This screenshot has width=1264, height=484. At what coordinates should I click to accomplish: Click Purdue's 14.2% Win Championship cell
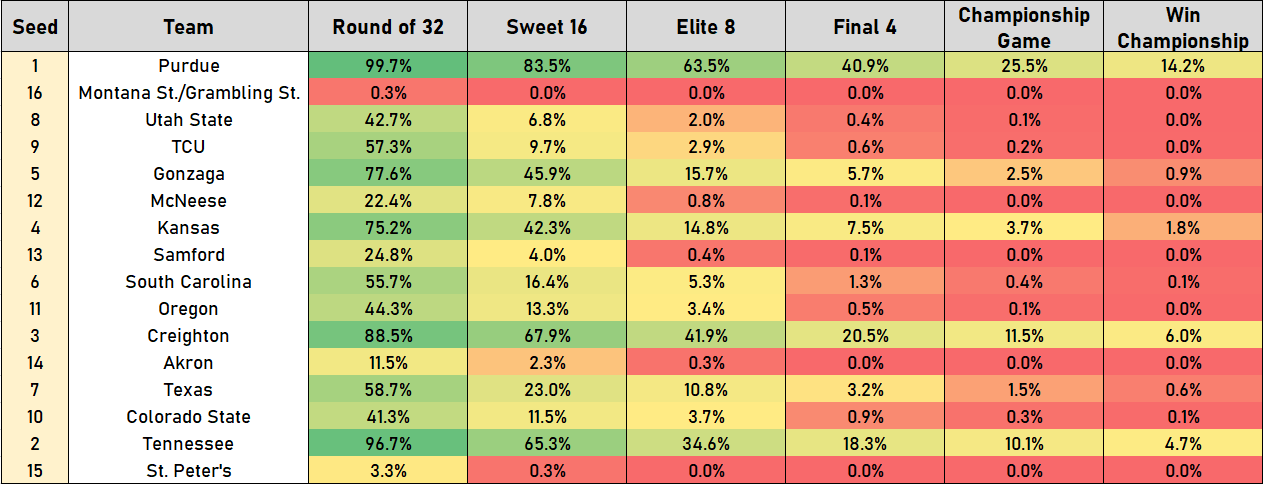tap(1183, 66)
